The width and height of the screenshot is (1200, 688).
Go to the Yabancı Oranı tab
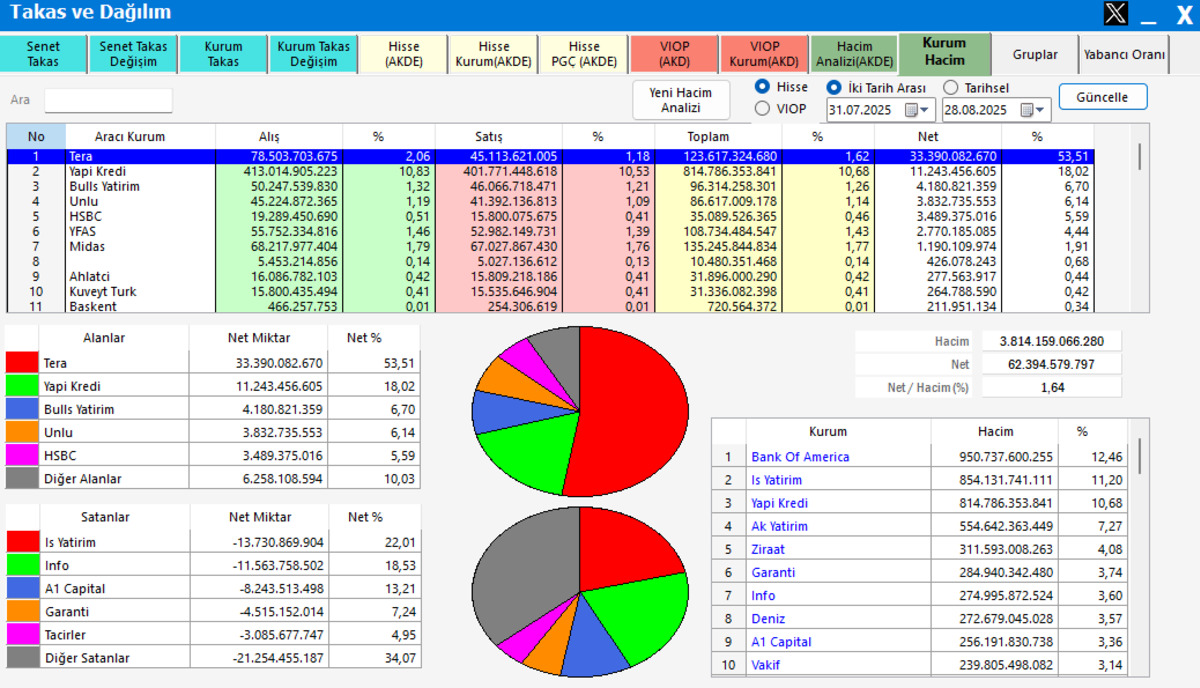pos(1125,55)
